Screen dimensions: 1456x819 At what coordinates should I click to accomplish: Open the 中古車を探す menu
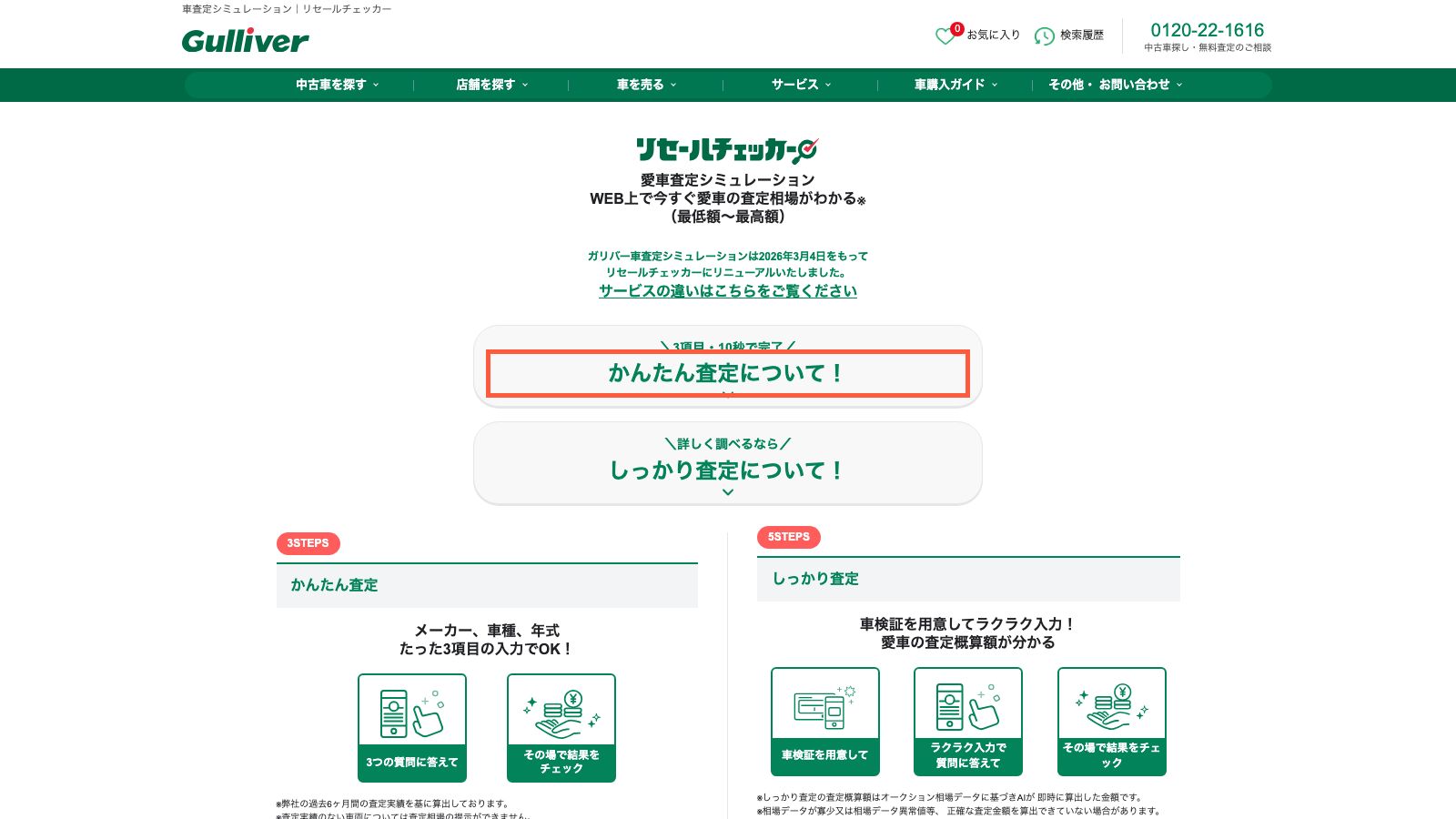pos(337,85)
